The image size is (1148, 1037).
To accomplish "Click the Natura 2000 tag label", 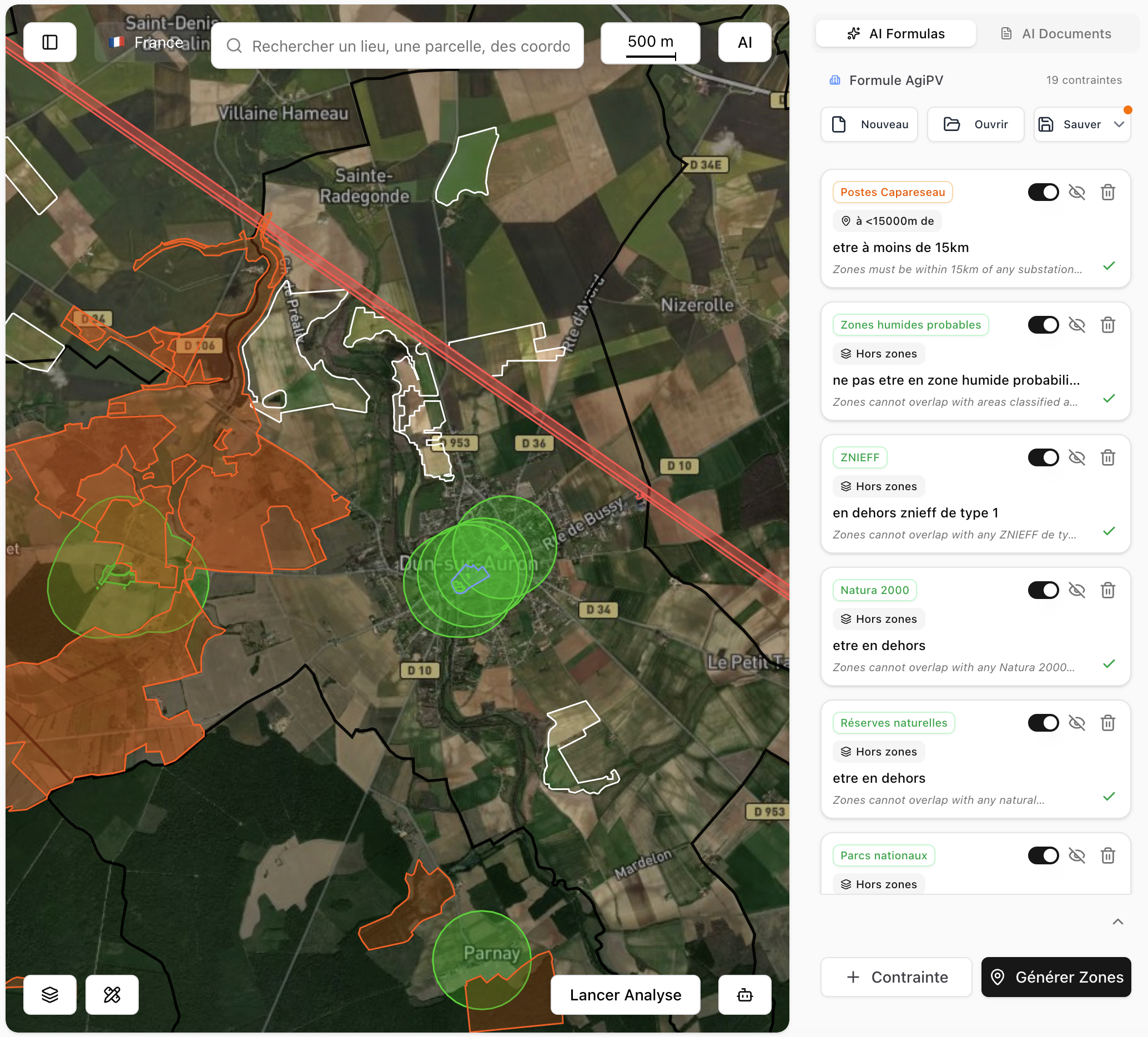I will [x=875, y=591].
